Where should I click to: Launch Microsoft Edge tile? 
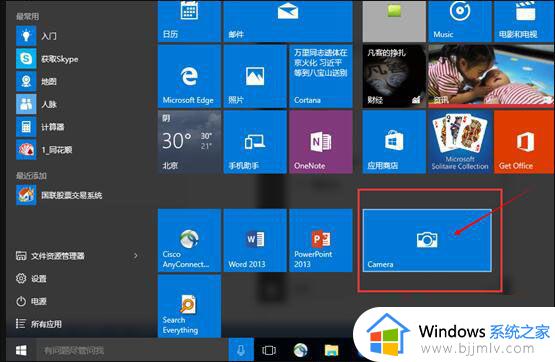[x=189, y=76]
